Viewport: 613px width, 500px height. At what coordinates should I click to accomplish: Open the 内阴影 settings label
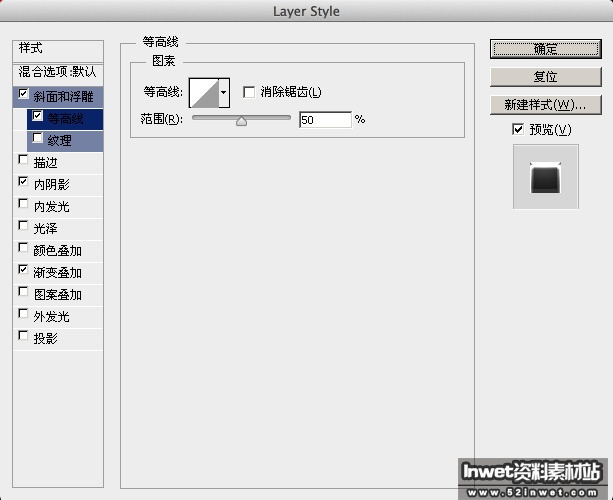pyautogui.click(x=52, y=185)
